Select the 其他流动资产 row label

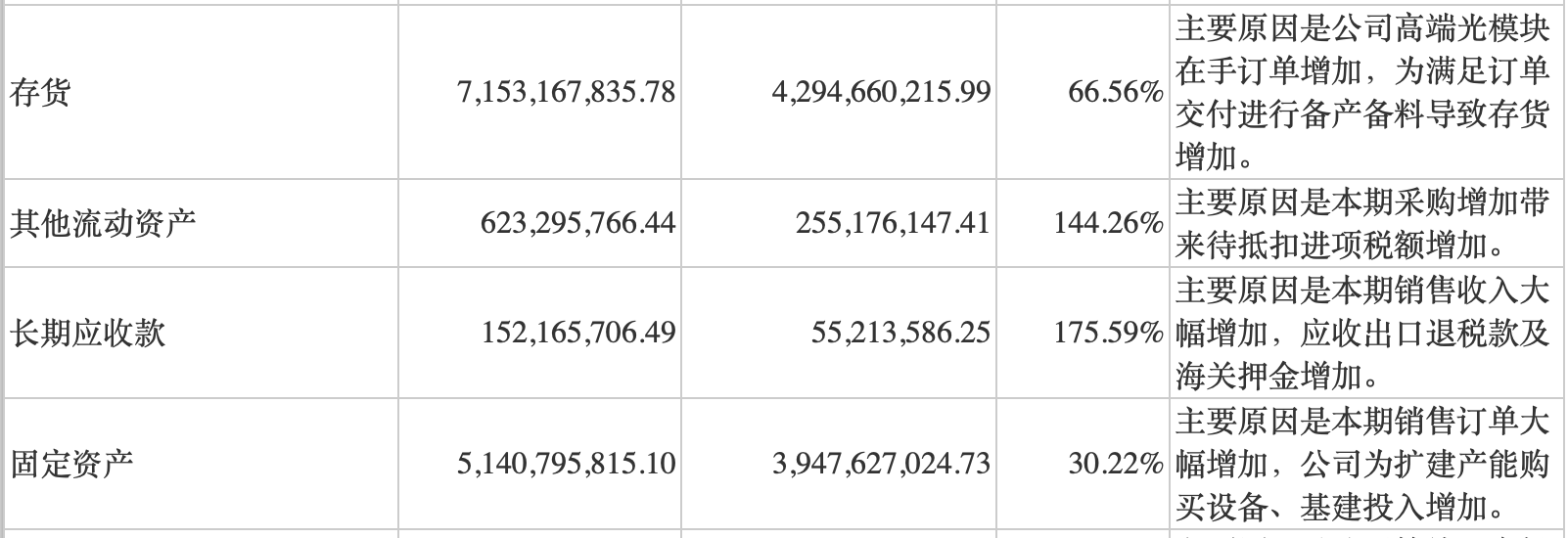pos(103,223)
